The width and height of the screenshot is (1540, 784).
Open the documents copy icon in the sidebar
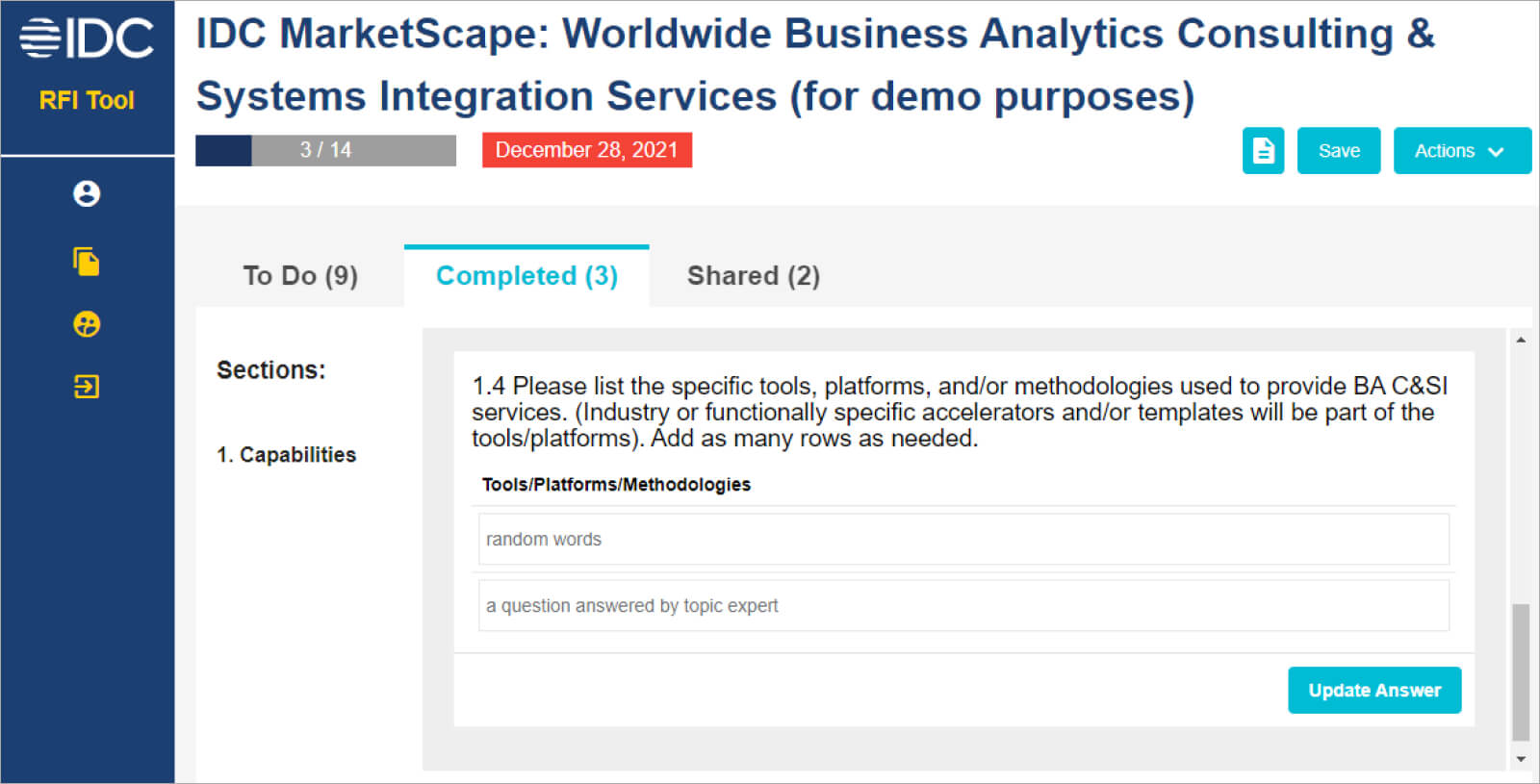87,262
